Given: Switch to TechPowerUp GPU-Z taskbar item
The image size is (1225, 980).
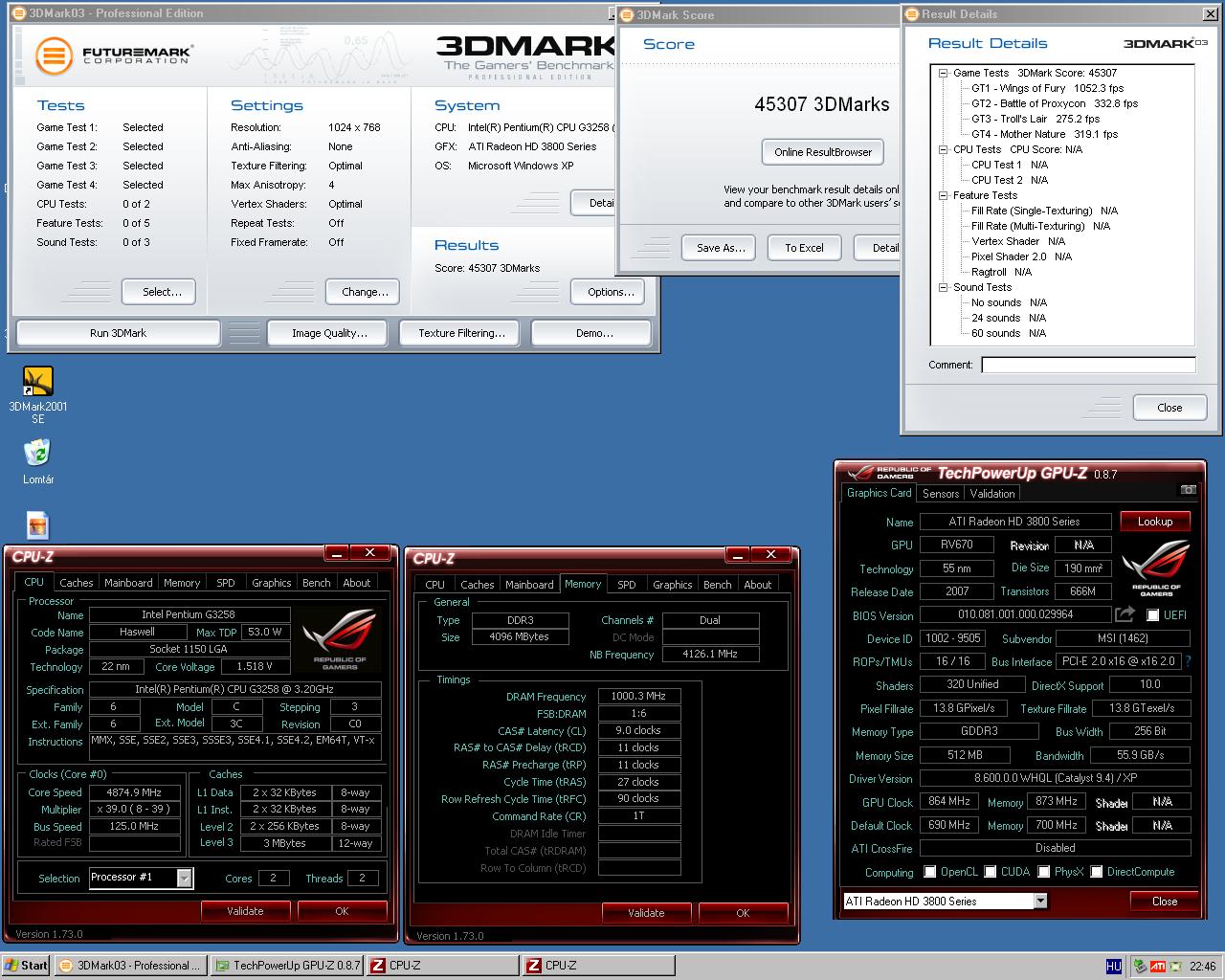Looking at the screenshot, I should click(286, 966).
